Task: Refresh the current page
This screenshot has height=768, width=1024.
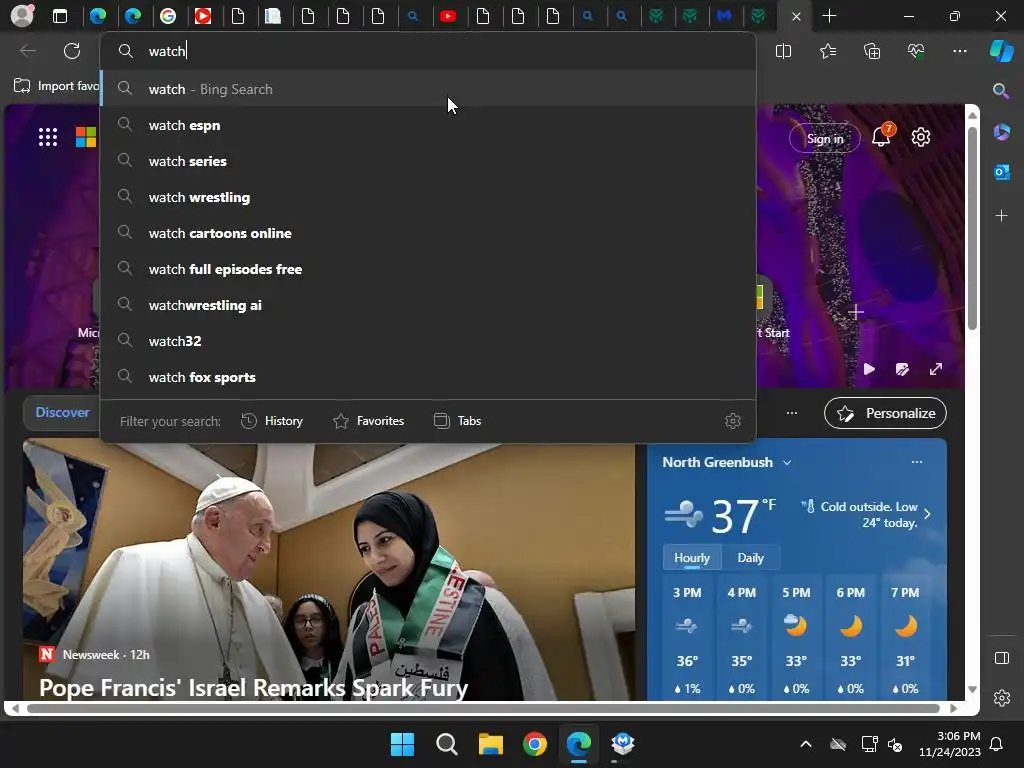Action: pos(72,51)
